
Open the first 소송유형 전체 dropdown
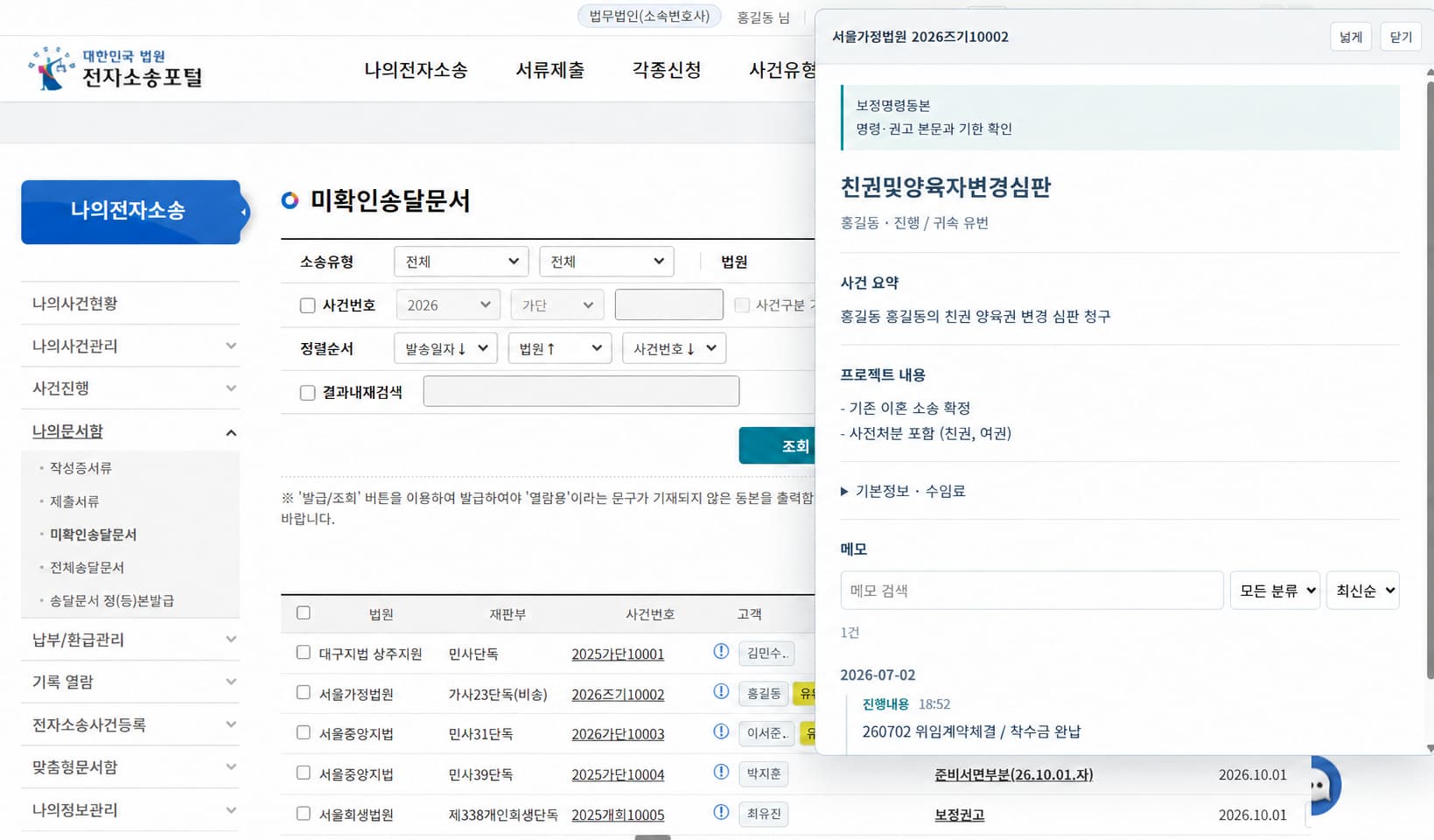[461, 262]
